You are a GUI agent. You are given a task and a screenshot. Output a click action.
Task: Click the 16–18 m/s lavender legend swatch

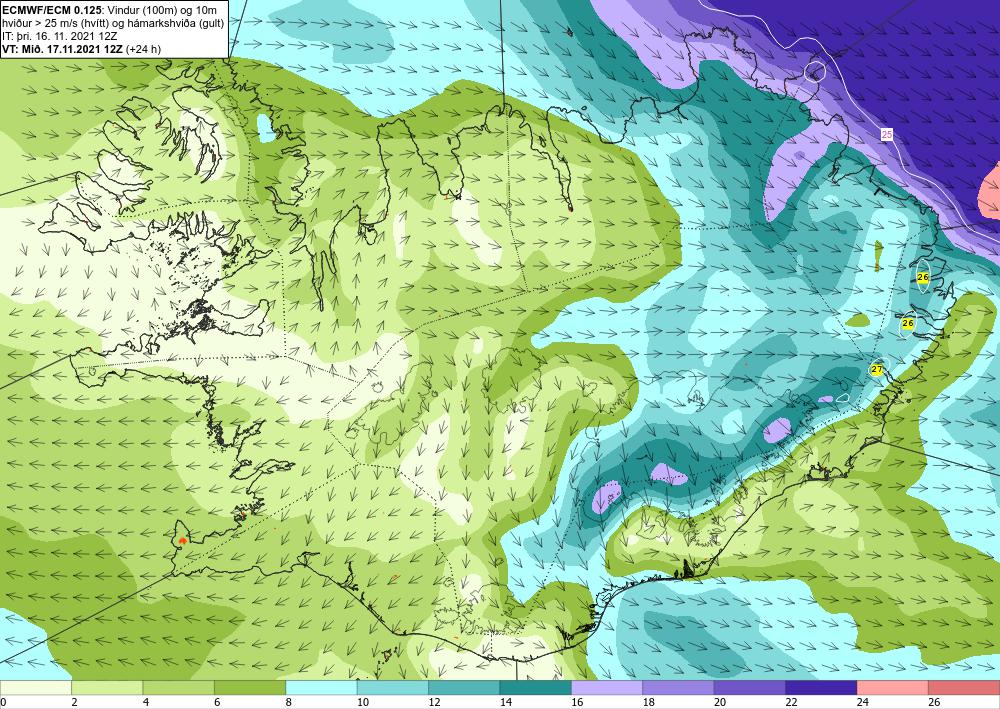coord(607,688)
